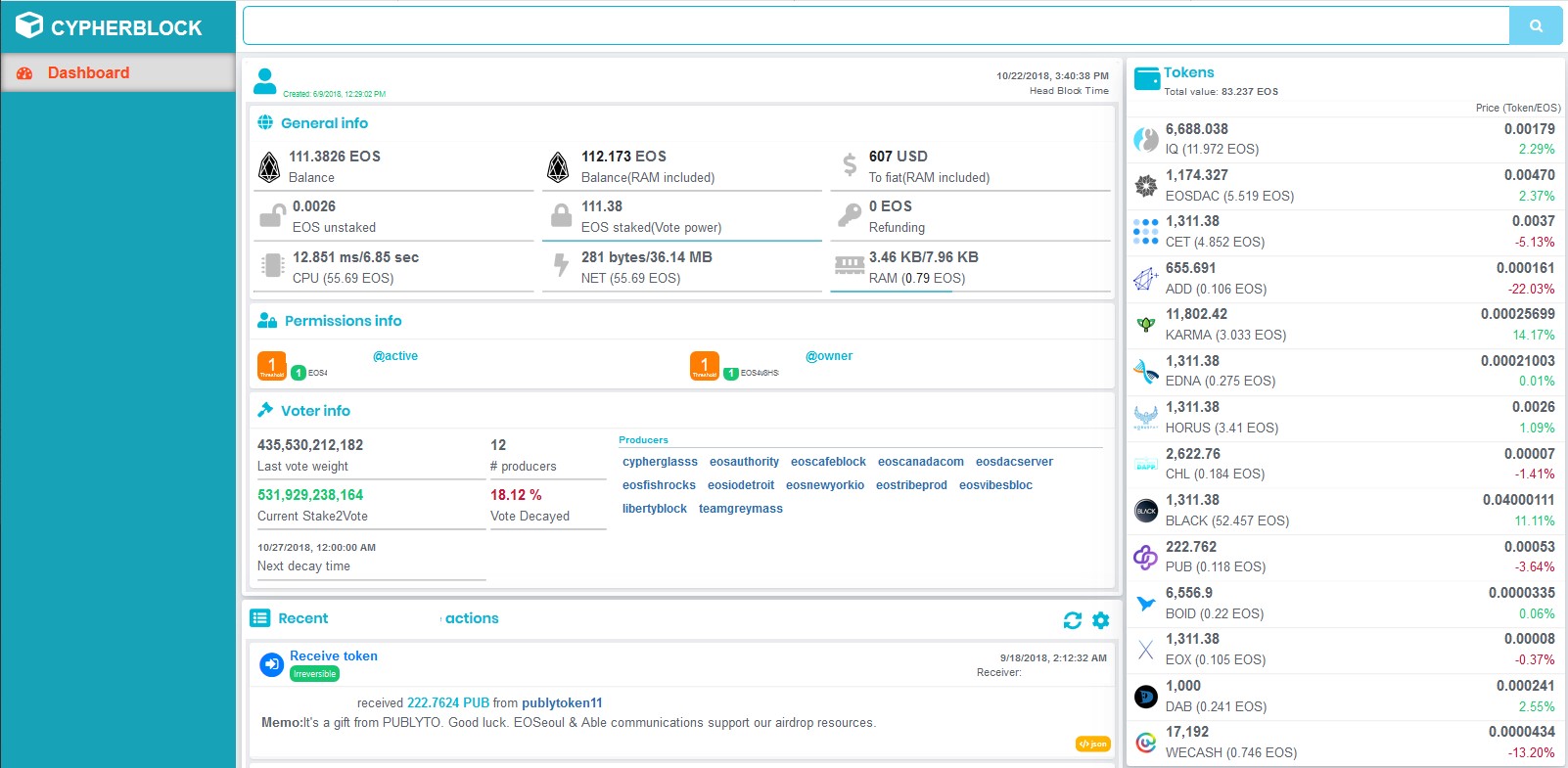Click the EDNA token logo
1568x768 pixels.
[x=1146, y=371]
